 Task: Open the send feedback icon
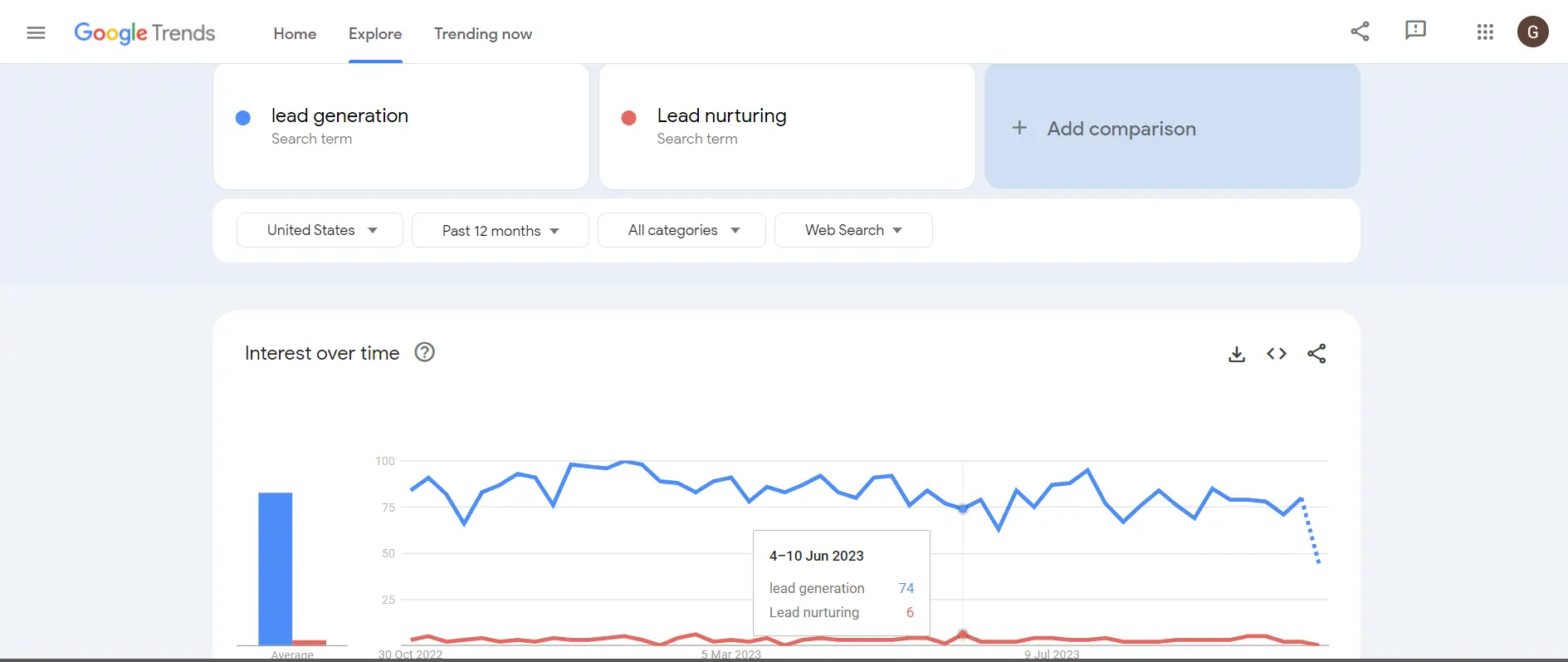(1415, 31)
